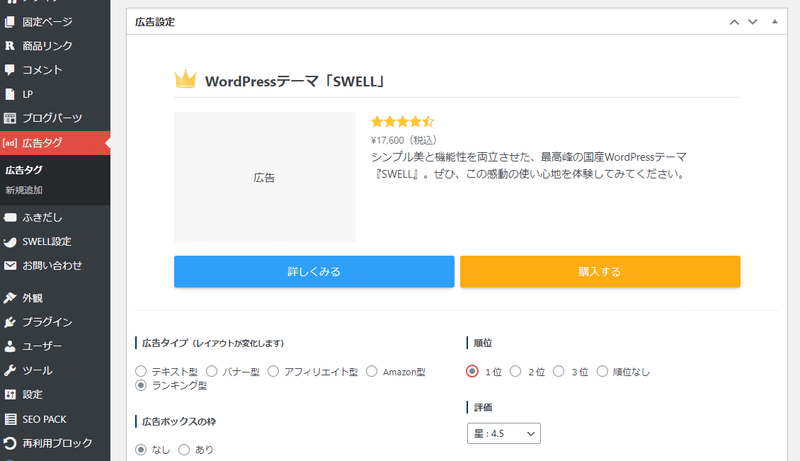Open 新規追加 submenu item

24,190
